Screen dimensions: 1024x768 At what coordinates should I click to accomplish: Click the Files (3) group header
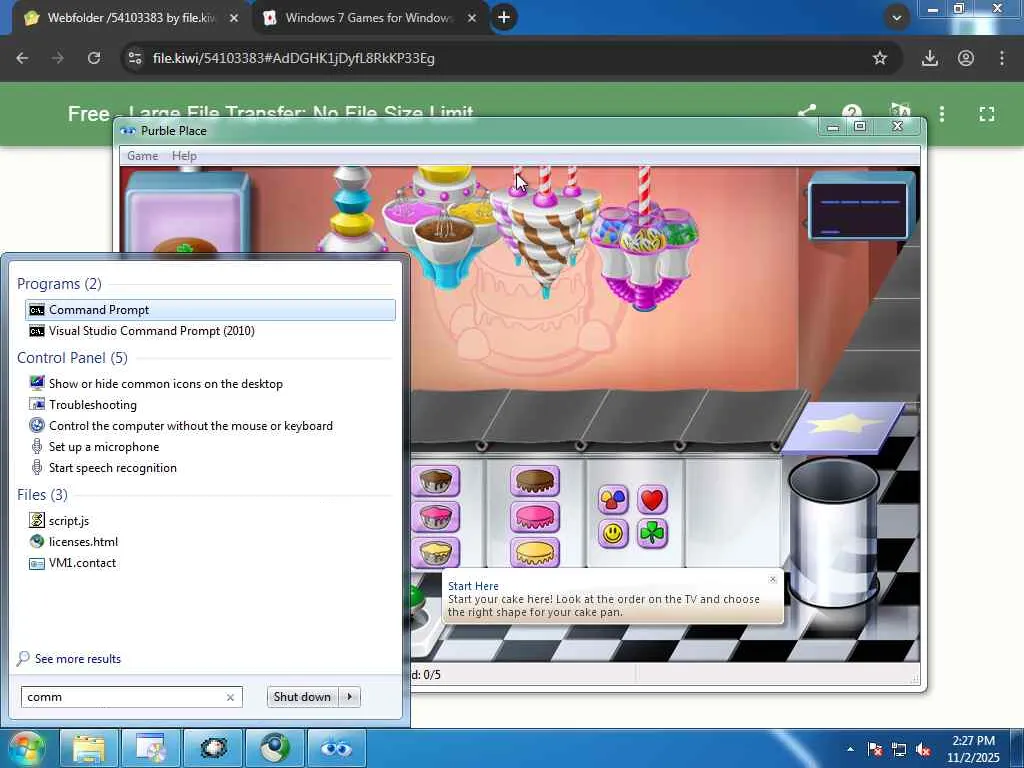pos(42,494)
